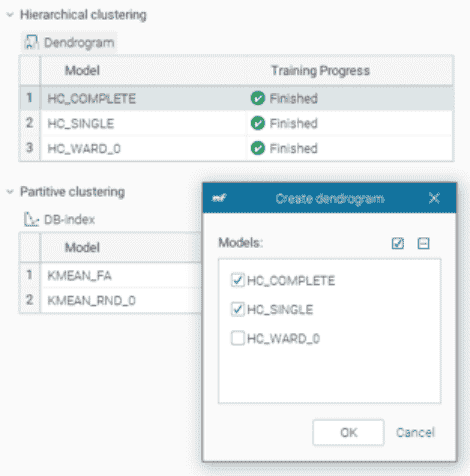The image size is (470, 476).
Task: Select all models check icon
Action: coord(398,243)
